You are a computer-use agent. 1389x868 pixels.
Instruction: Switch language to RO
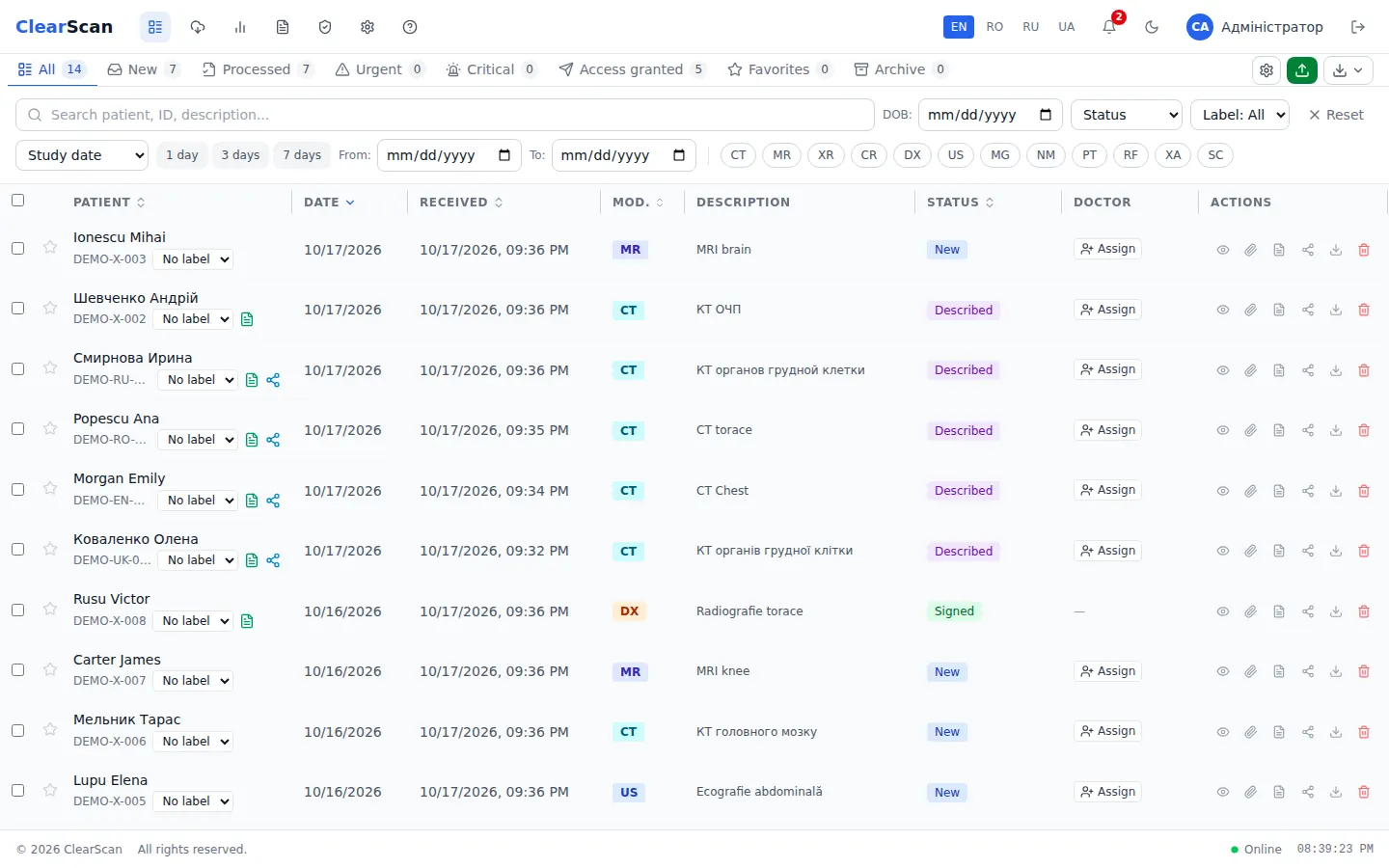[x=994, y=27]
